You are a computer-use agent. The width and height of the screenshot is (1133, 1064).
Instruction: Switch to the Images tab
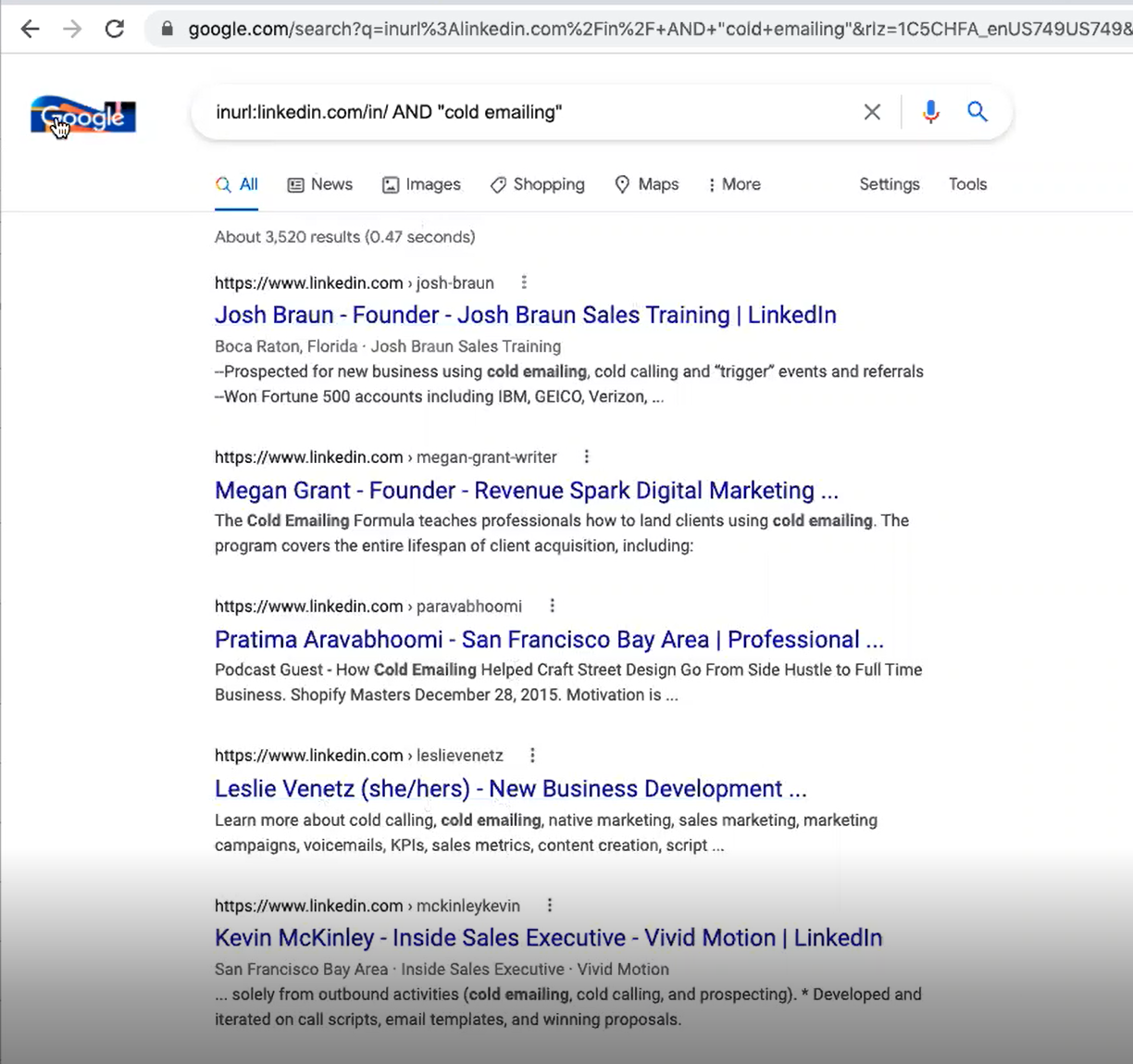point(421,184)
